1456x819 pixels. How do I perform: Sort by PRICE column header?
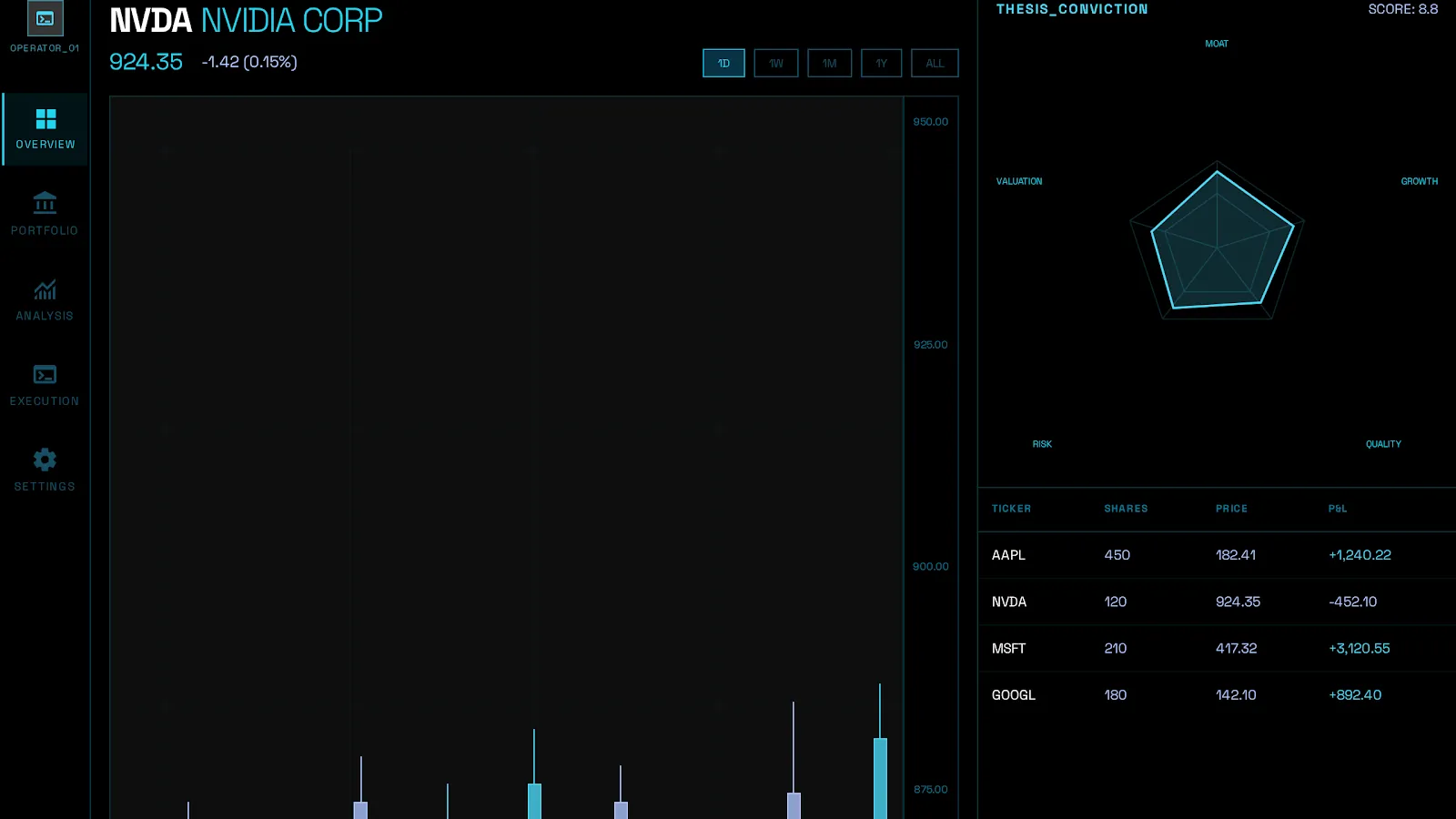point(1231,509)
